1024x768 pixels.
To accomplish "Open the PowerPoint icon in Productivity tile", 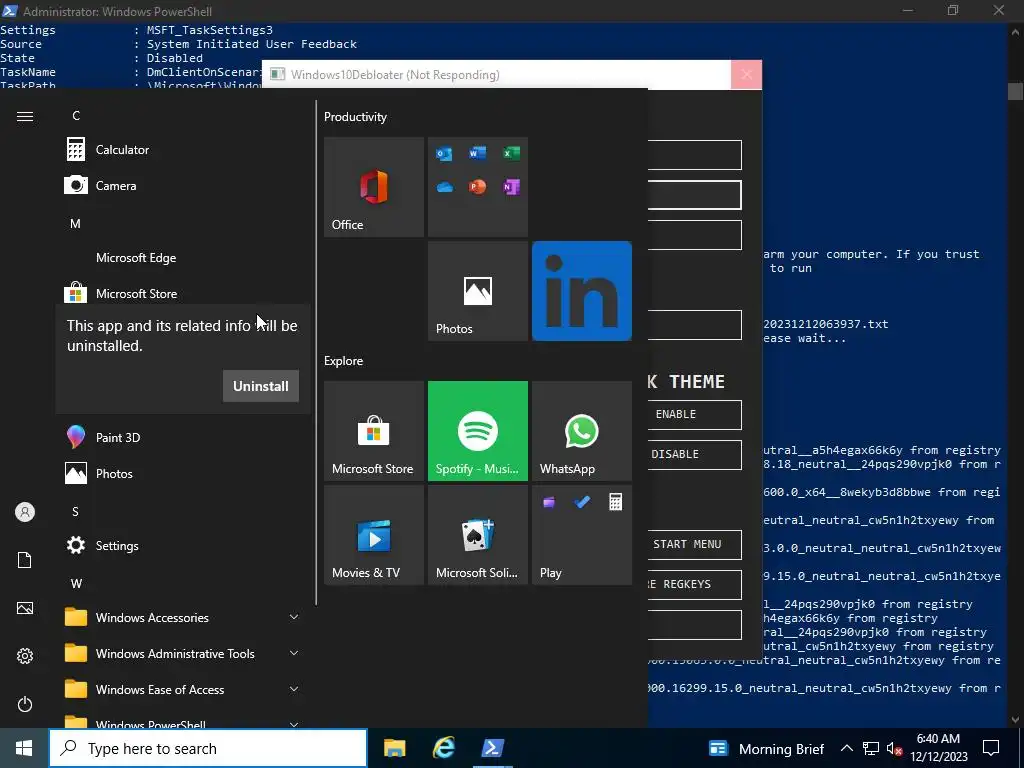I will pyautogui.click(x=477, y=187).
